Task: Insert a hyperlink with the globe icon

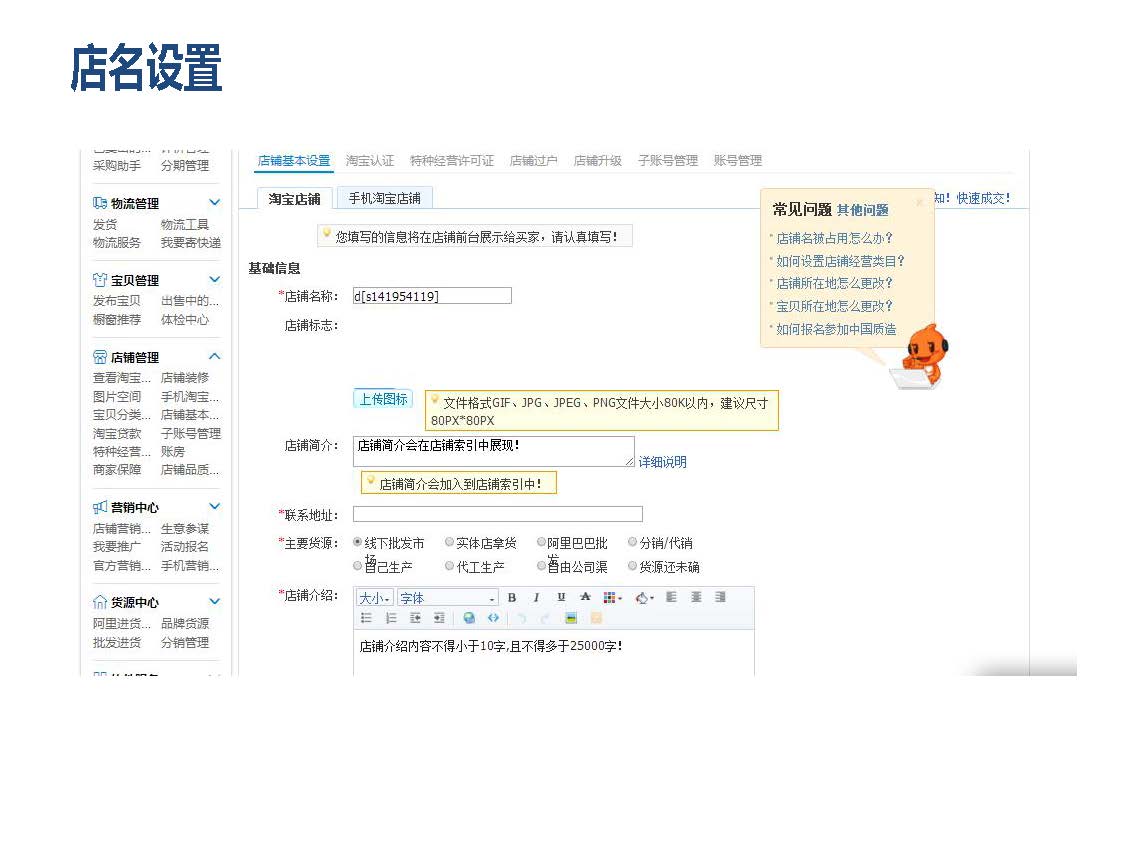Action: (x=469, y=618)
